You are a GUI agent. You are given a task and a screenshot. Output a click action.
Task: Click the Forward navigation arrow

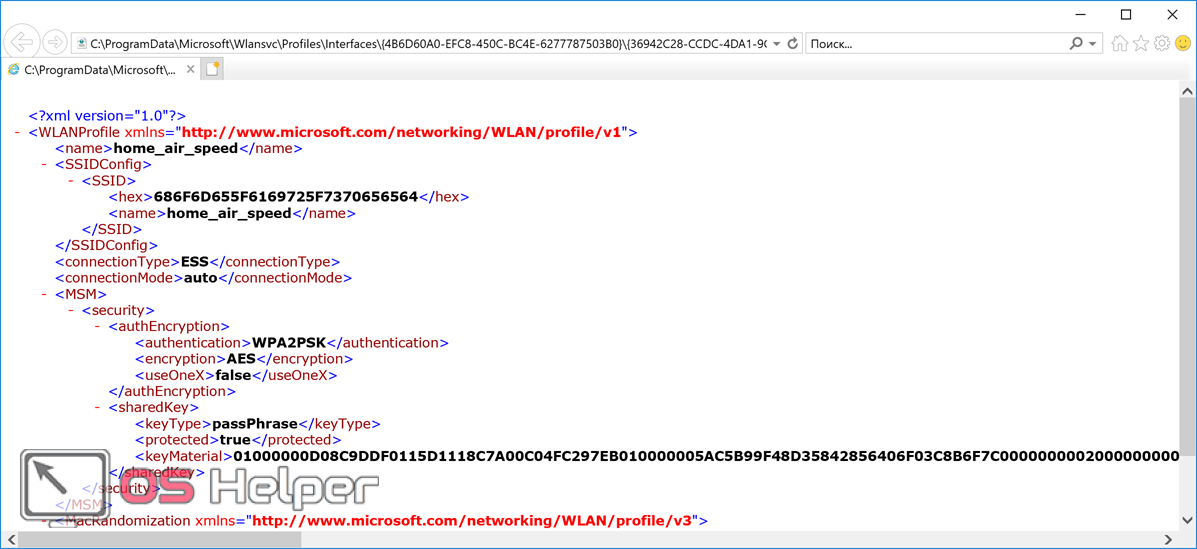click(x=56, y=43)
